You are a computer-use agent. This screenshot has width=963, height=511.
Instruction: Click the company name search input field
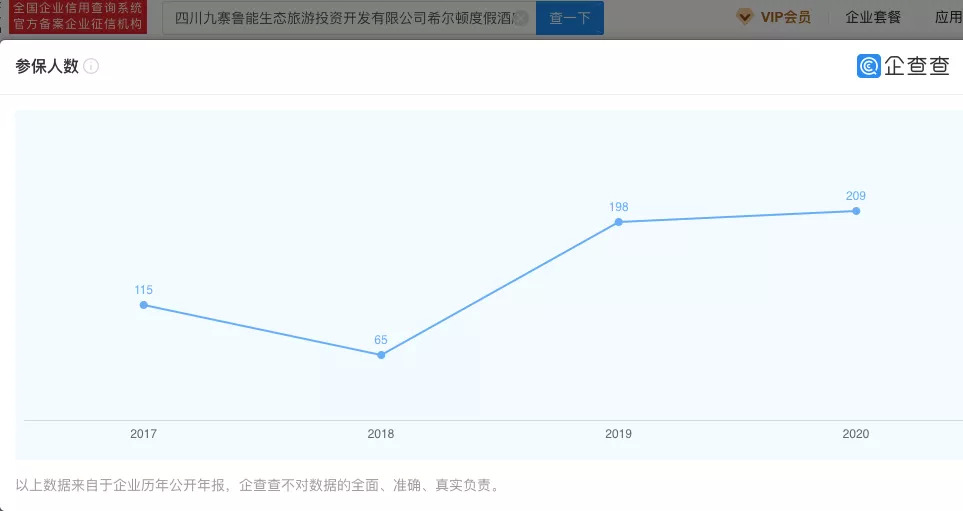click(349, 18)
